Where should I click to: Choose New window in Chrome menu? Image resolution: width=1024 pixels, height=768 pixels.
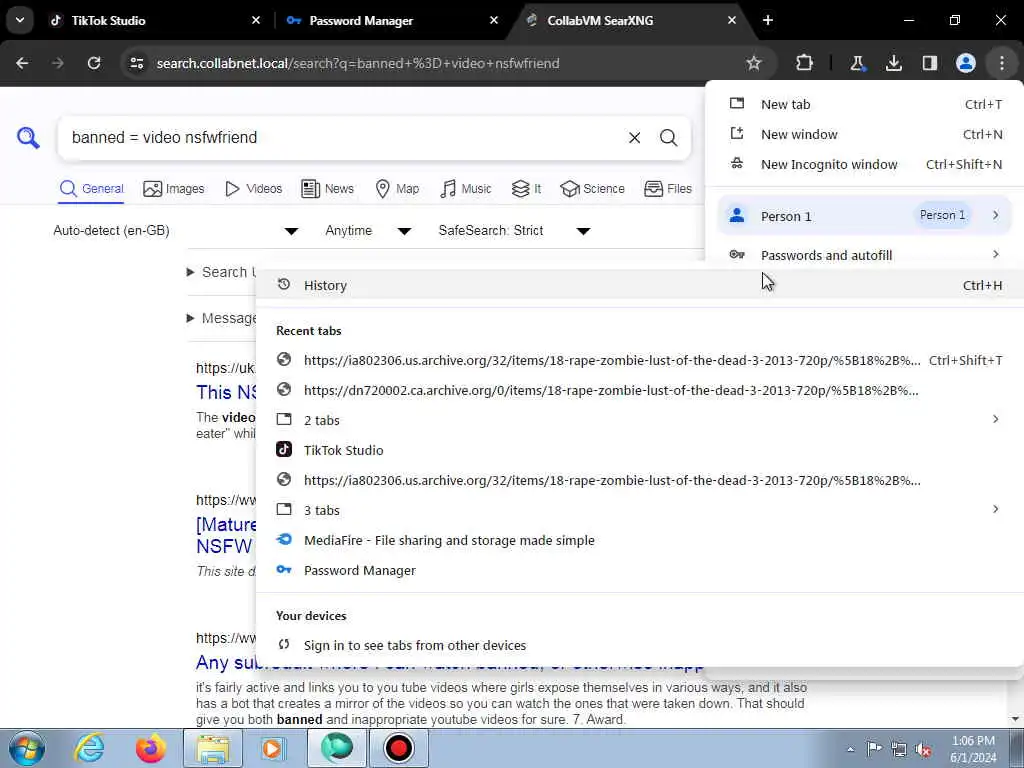[865, 135]
